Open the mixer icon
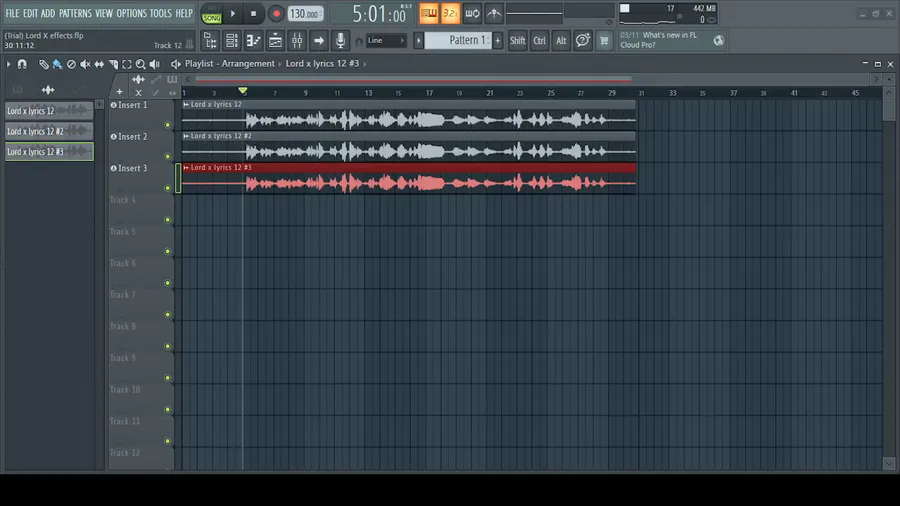 coord(297,41)
